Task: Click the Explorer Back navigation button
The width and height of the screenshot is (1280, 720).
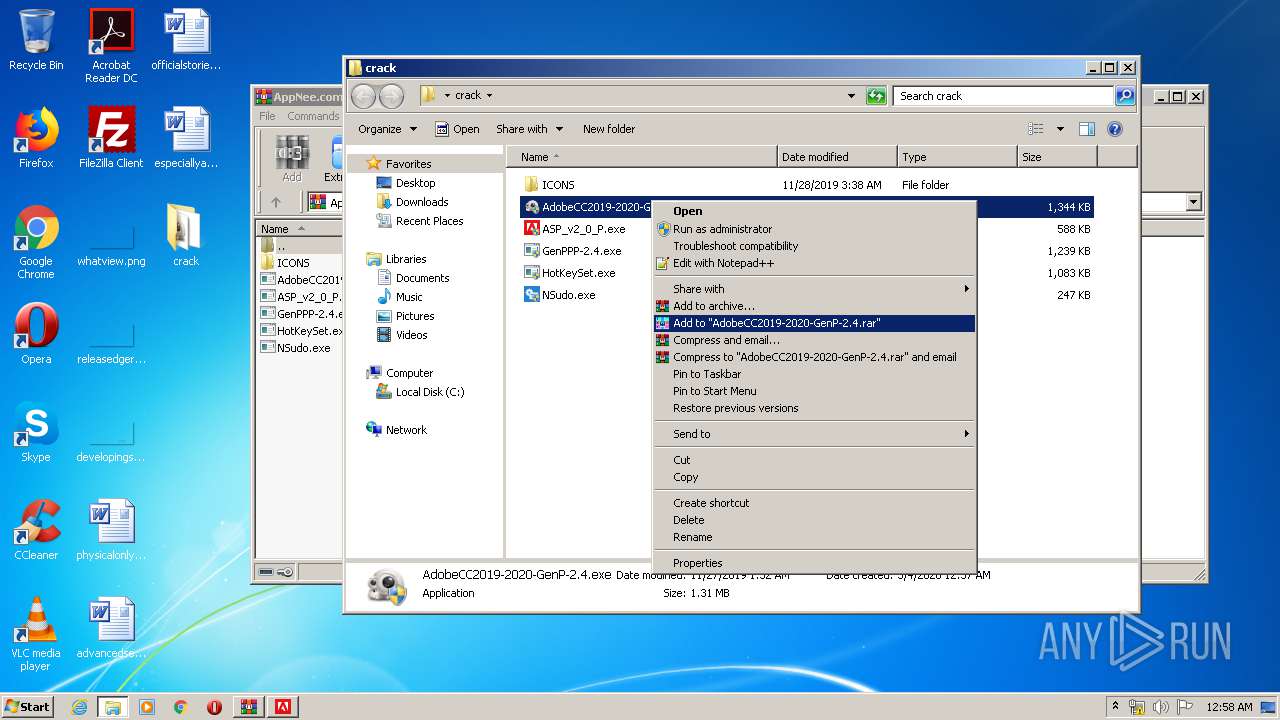Action: tap(363, 96)
